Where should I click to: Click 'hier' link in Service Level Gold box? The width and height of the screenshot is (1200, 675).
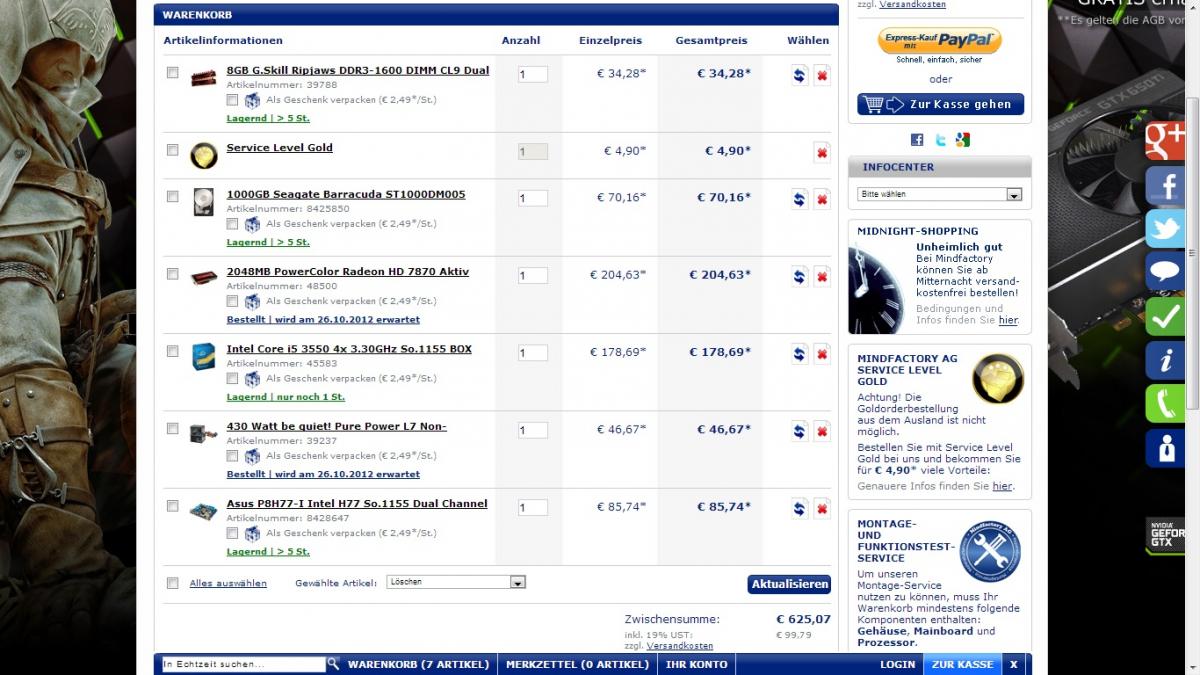point(1002,486)
